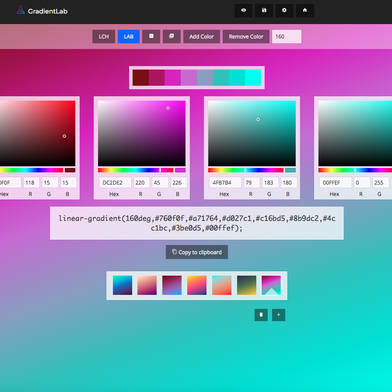The height and width of the screenshot is (392, 392).
Task: Click the overlapping squares icon button
Action: pos(172,37)
